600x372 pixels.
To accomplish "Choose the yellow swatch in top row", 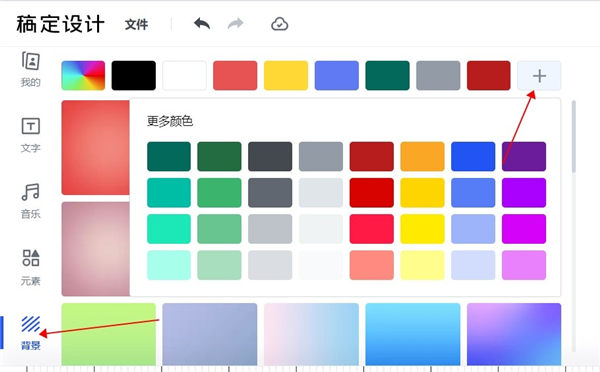I will pyautogui.click(x=286, y=75).
